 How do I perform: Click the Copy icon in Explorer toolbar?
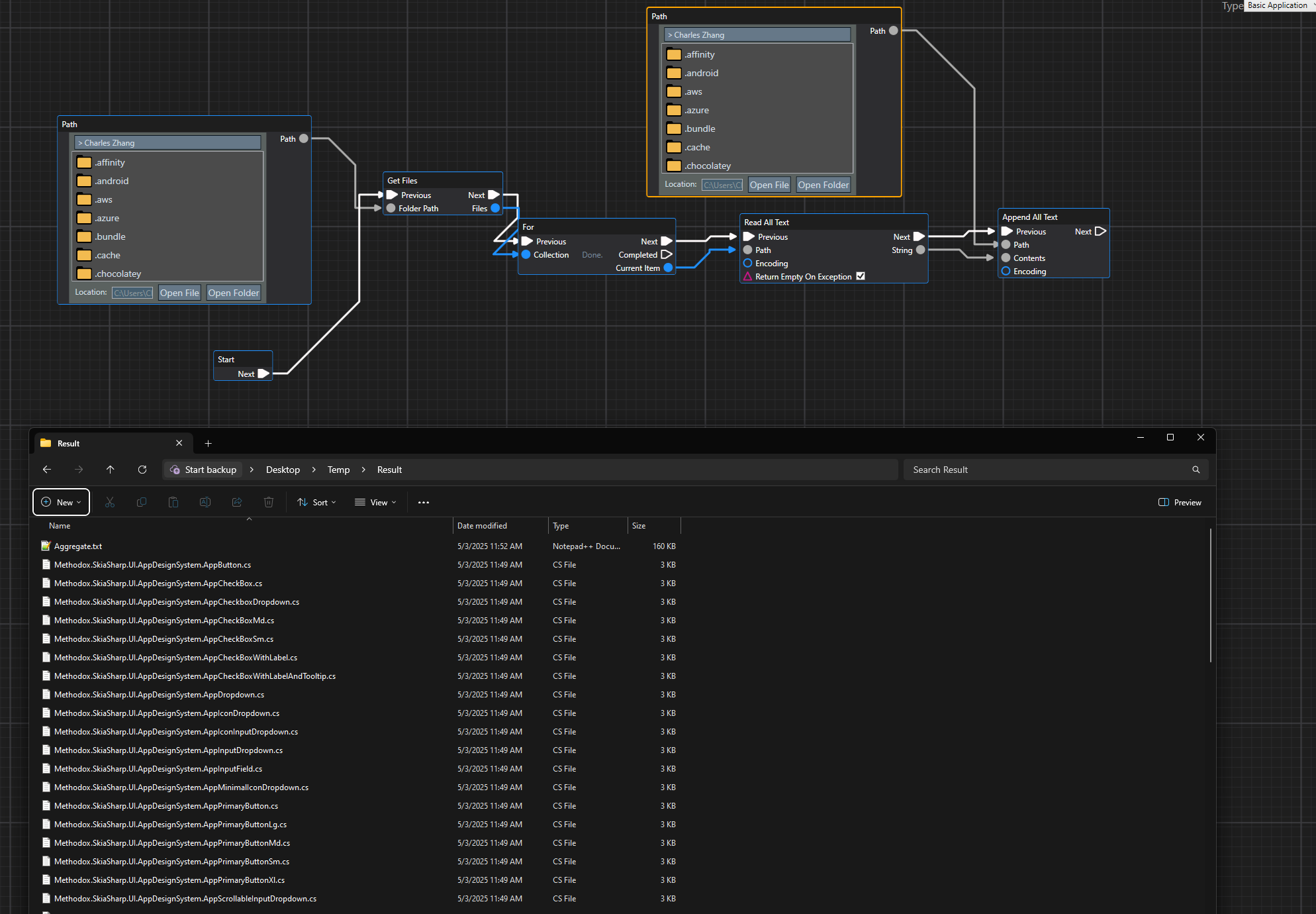[x=142, y=503]
